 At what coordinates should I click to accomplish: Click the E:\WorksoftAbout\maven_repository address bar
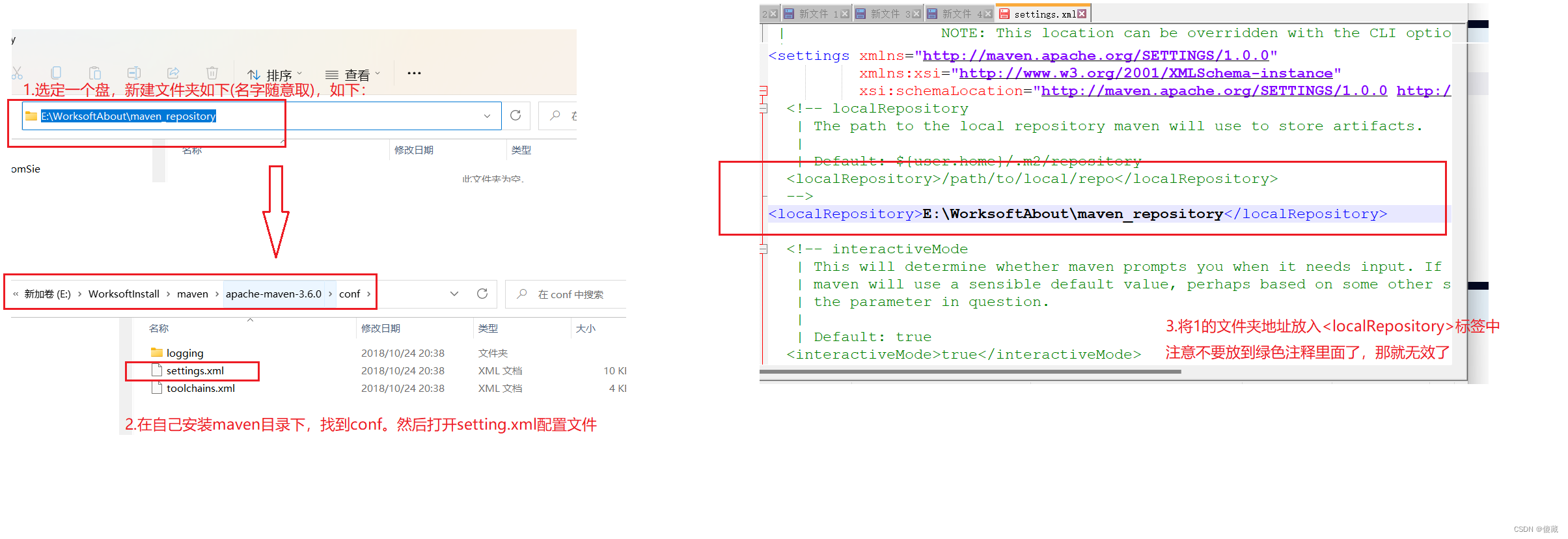262,116
